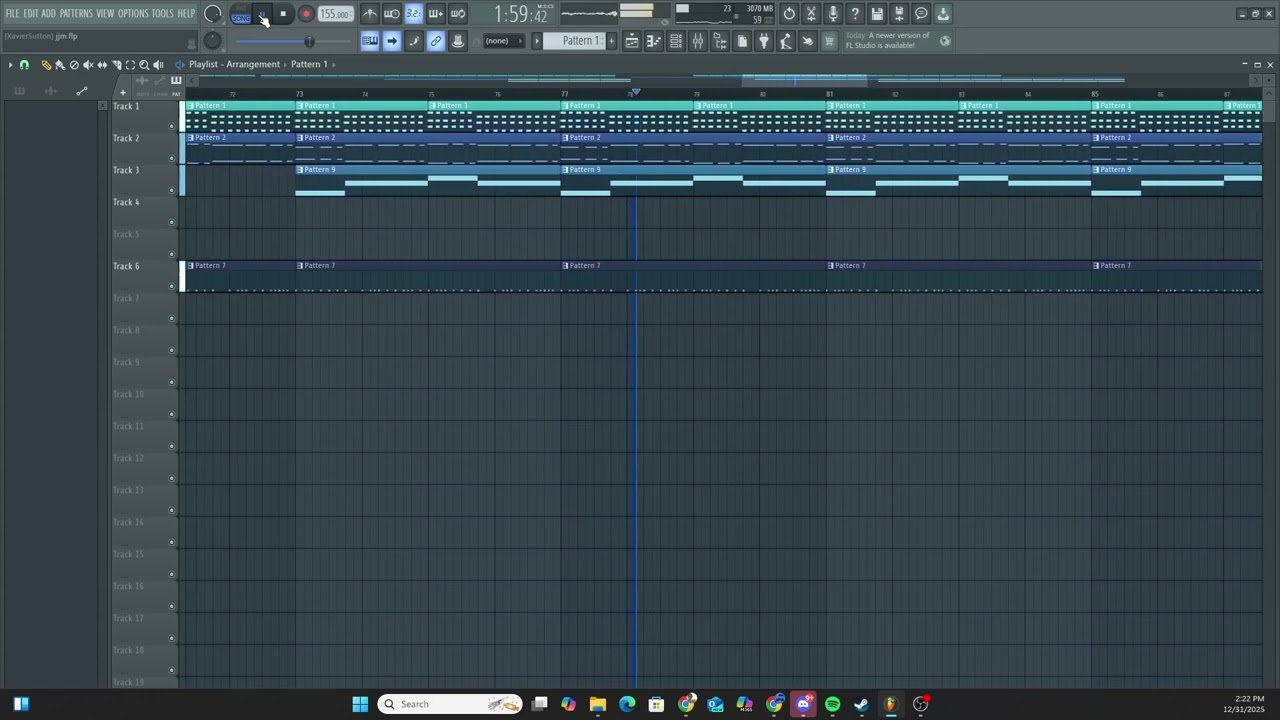The width and height of the screenshot is (1280, 720).
Task: Open the ADD menu
Action: (49, 13)
